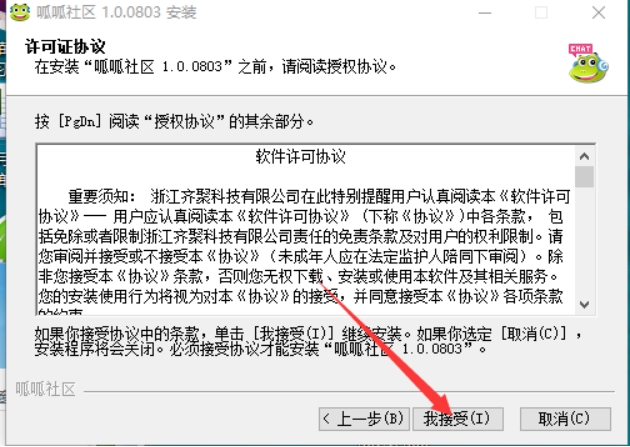Click the license agreement scrollbar thumb
The width and height of the screenshot is (630, 447).
pyautogui.click(x=584, y=177)
